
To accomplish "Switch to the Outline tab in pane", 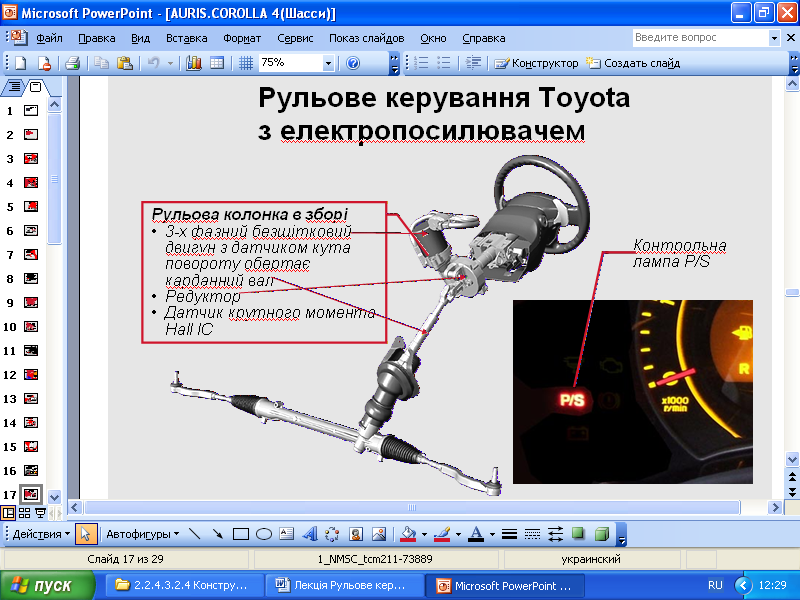I will pos(14,87).
